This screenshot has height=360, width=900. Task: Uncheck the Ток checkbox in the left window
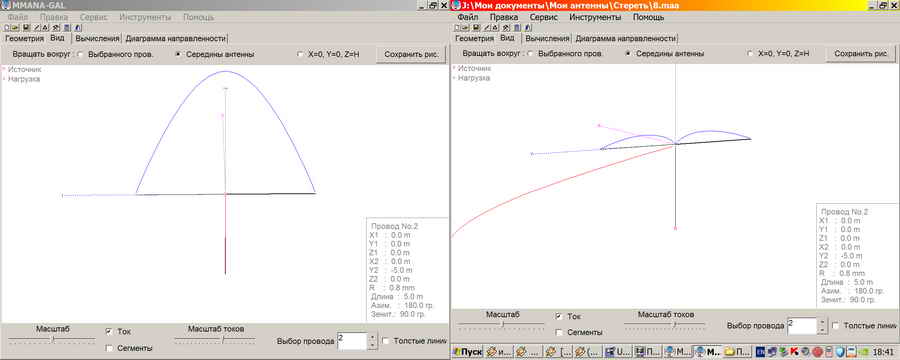tap(109, 331)
